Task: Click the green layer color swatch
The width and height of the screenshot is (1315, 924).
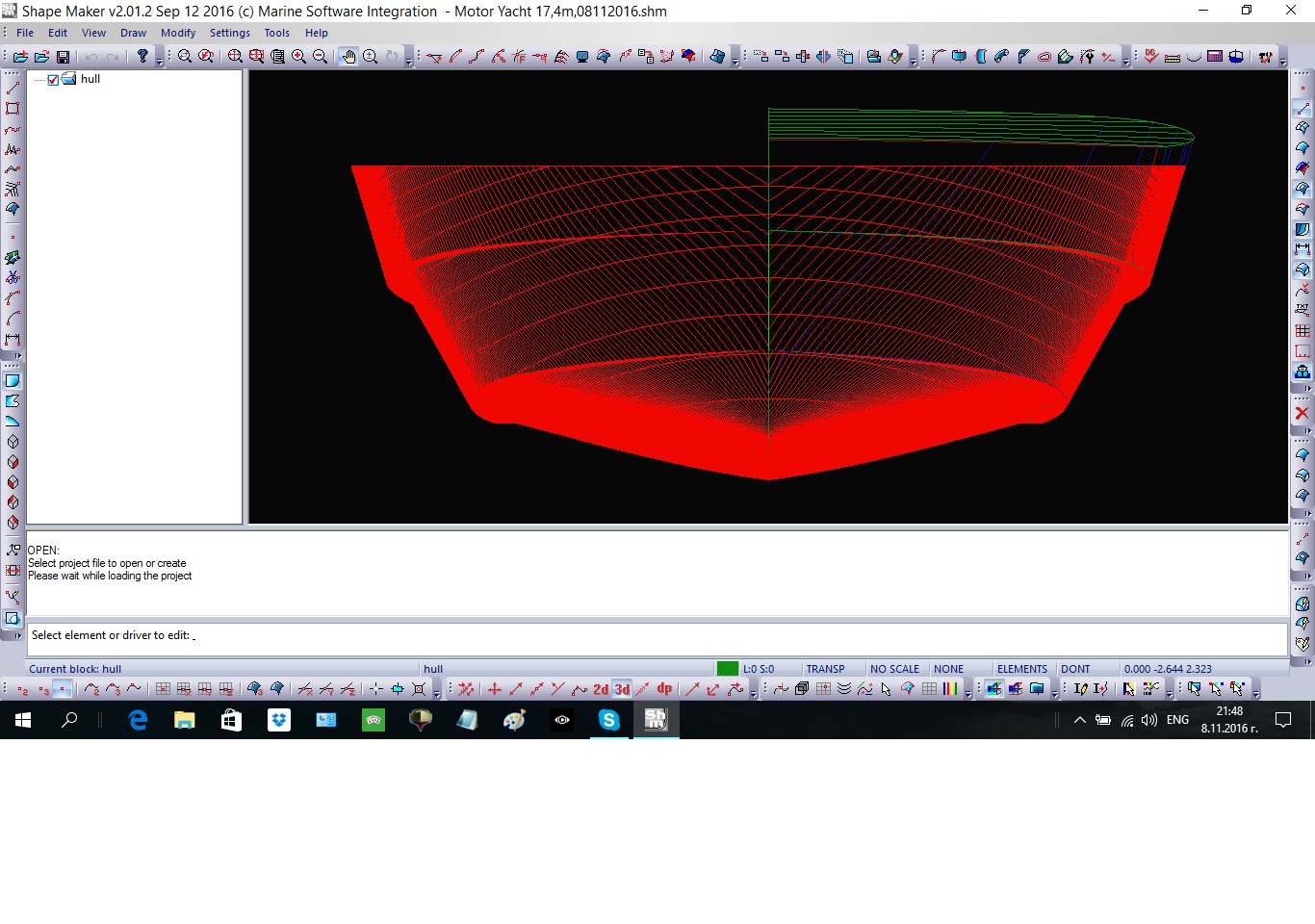Action: point(728,669)
